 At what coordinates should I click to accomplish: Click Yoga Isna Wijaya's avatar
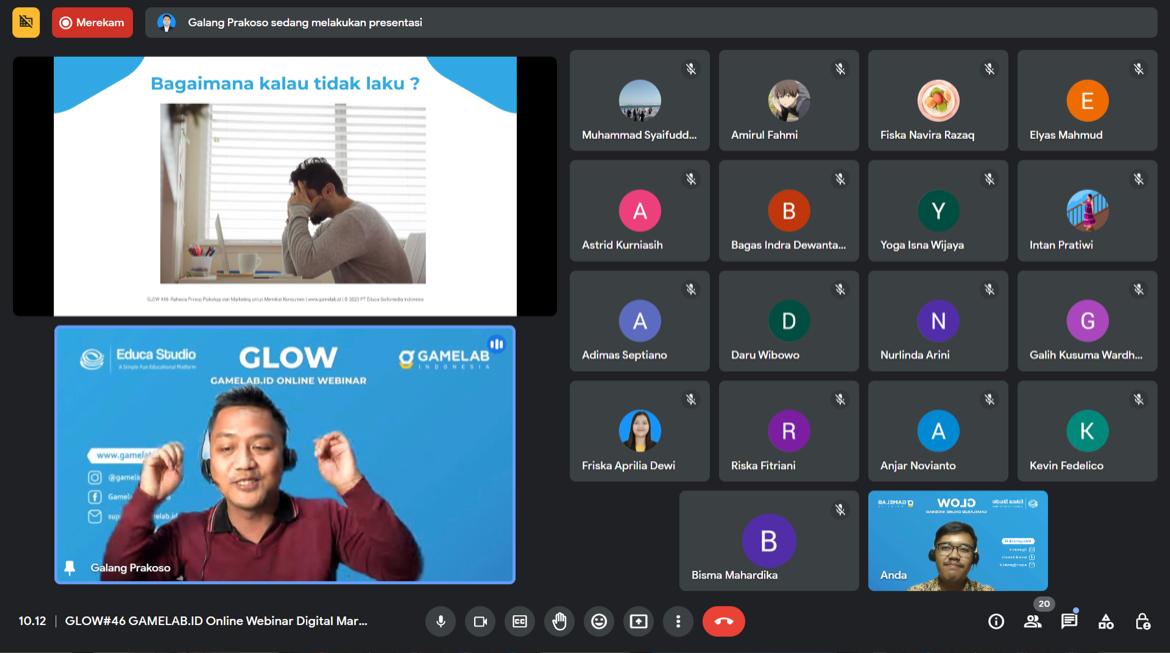(938, 210)
